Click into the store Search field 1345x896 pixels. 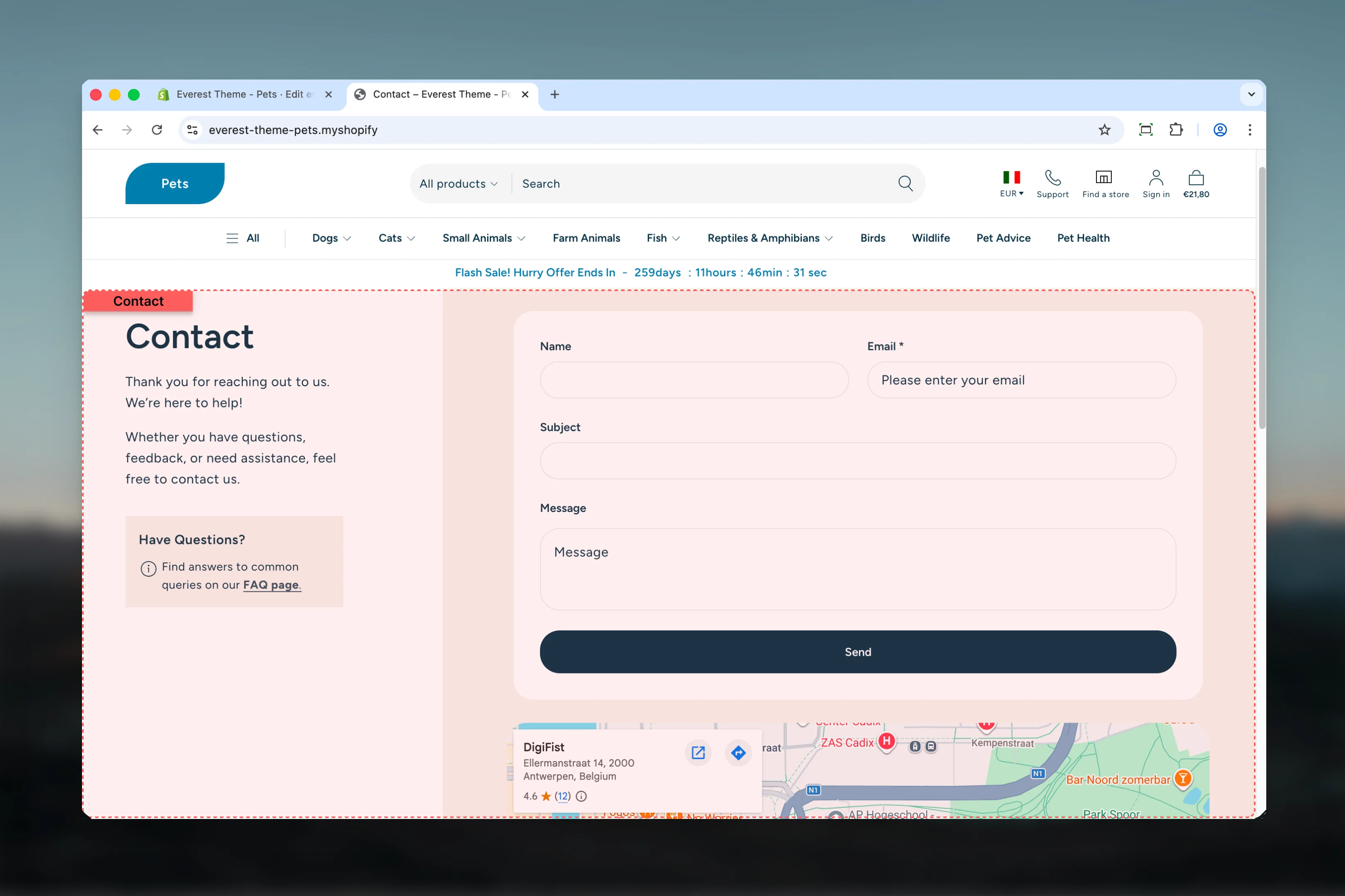703,184
